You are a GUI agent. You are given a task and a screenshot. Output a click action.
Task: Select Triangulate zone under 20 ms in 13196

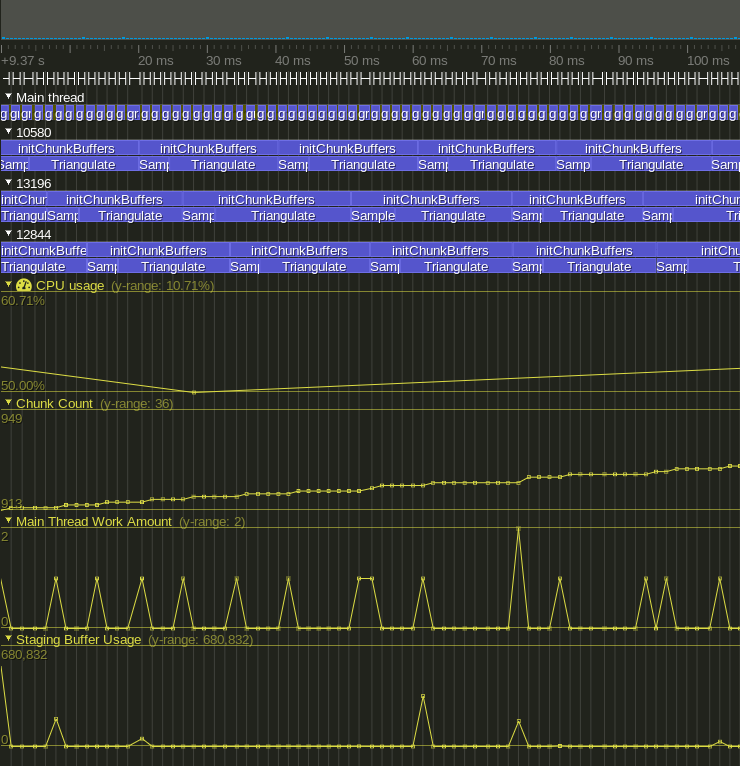pos(130,216)
